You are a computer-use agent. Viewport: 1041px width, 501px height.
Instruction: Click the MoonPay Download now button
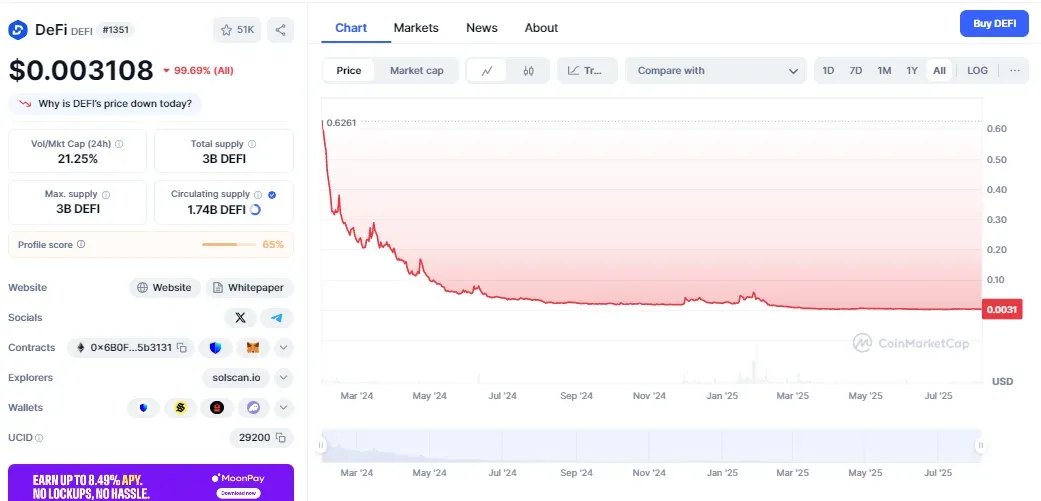pyautogui.click(x=238, y=493)
